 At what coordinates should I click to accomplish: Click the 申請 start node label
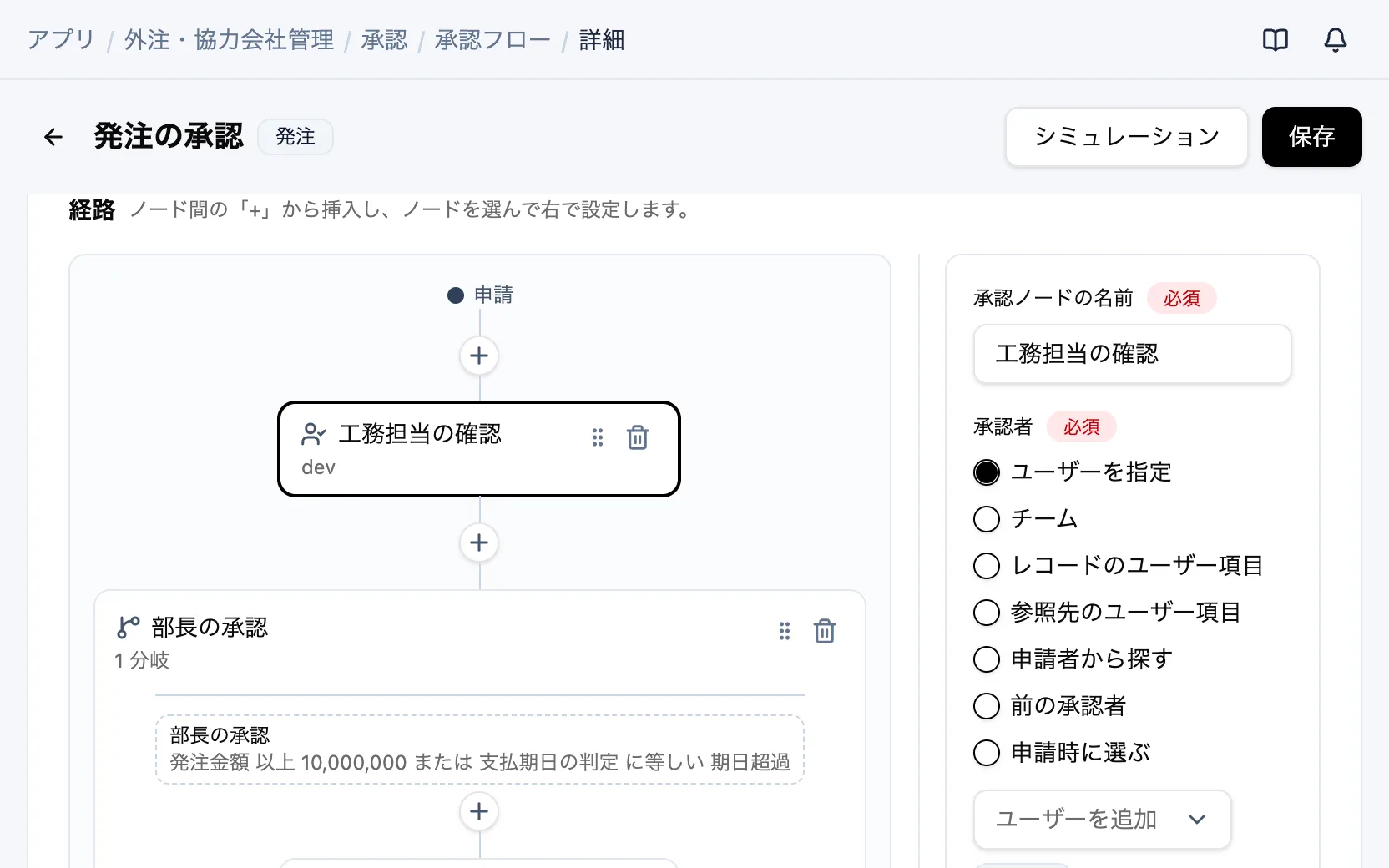(x=493, y=295)
